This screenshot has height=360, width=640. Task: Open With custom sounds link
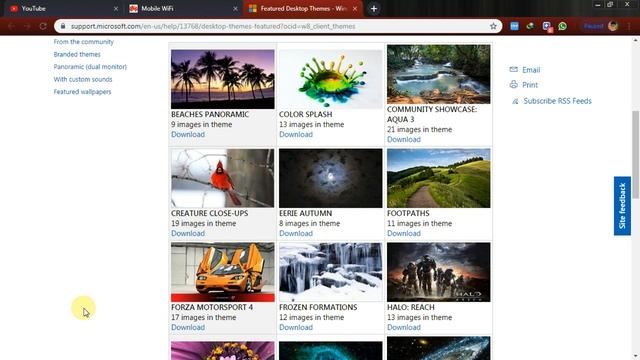coord(82,79)
